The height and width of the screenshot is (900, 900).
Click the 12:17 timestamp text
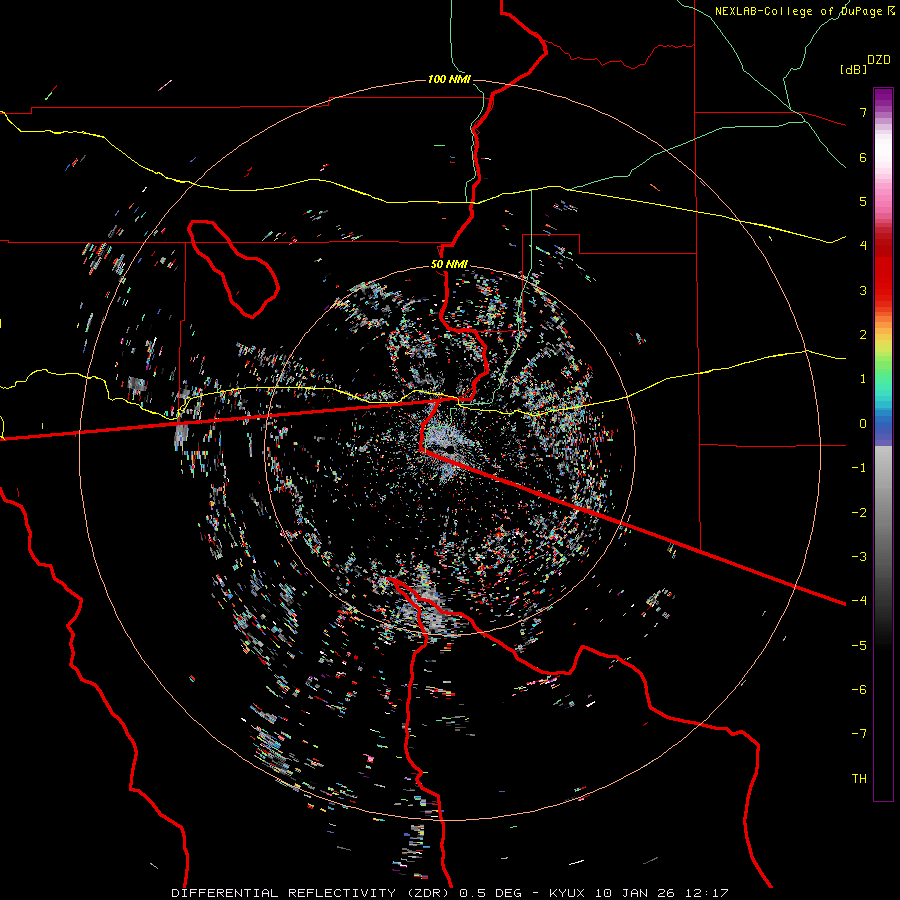(709, 893)
